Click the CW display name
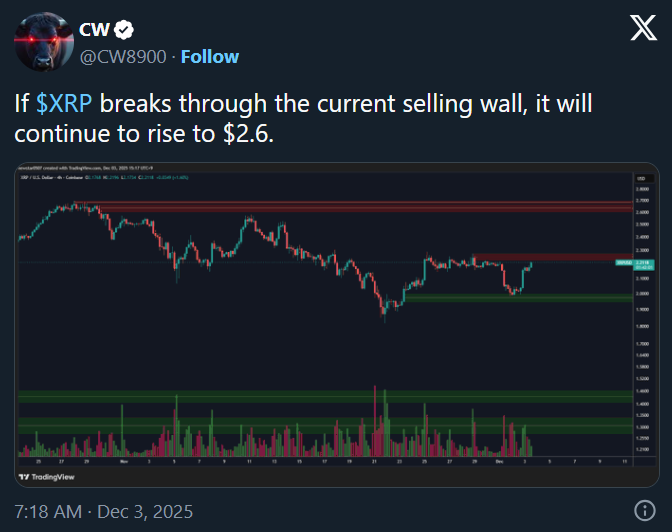The width and height of the screenshot is (672, 532). pos(93,31)
